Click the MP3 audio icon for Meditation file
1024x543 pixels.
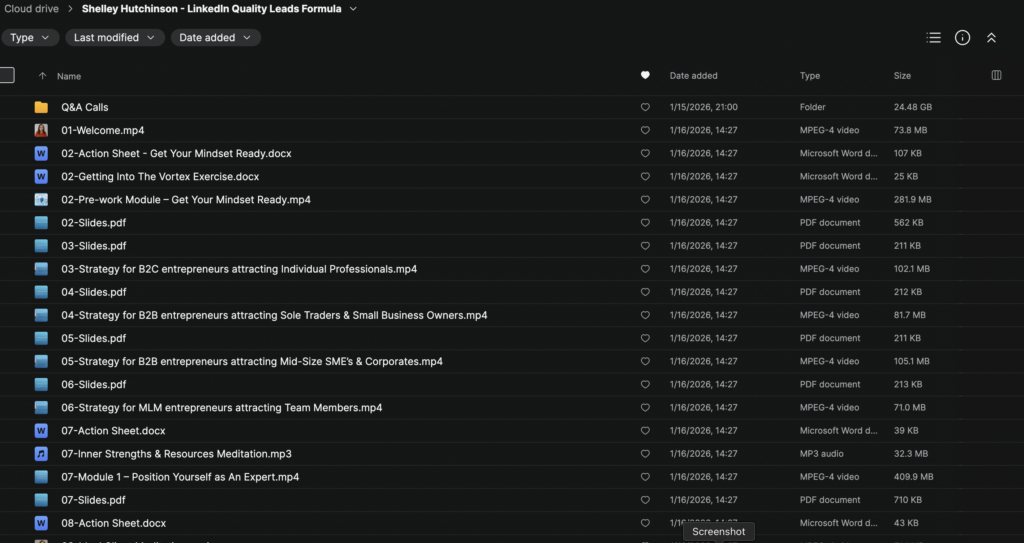41,454
